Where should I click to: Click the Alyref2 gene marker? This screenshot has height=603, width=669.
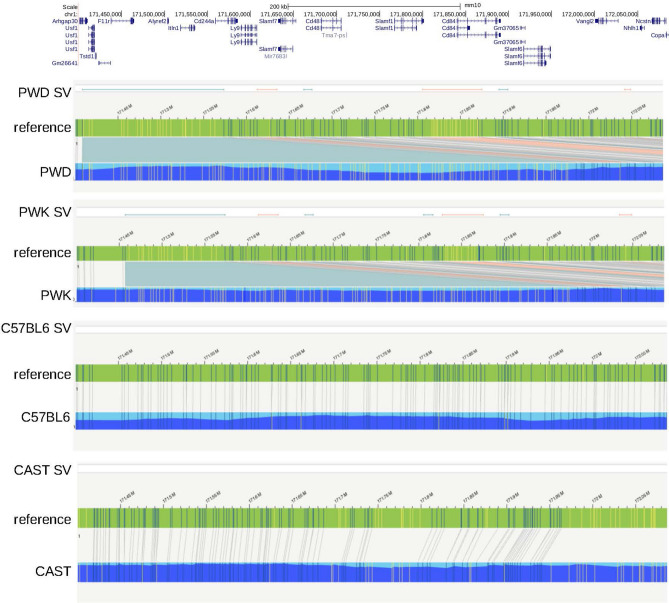coord(158,20)
